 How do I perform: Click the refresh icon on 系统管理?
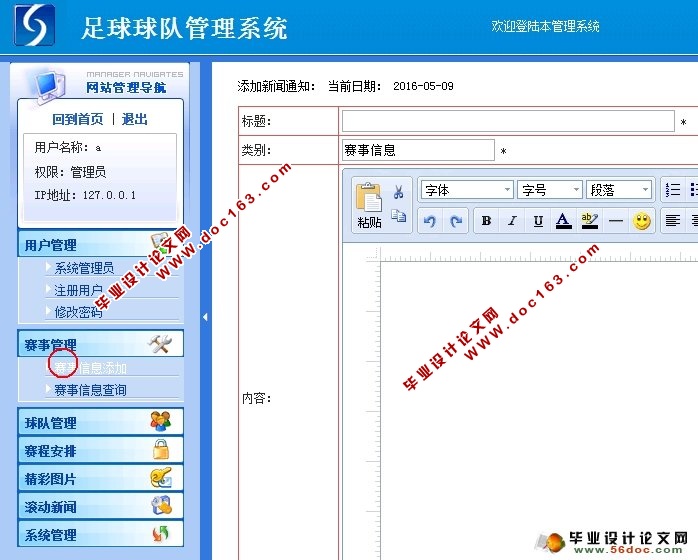pos(161,534)
